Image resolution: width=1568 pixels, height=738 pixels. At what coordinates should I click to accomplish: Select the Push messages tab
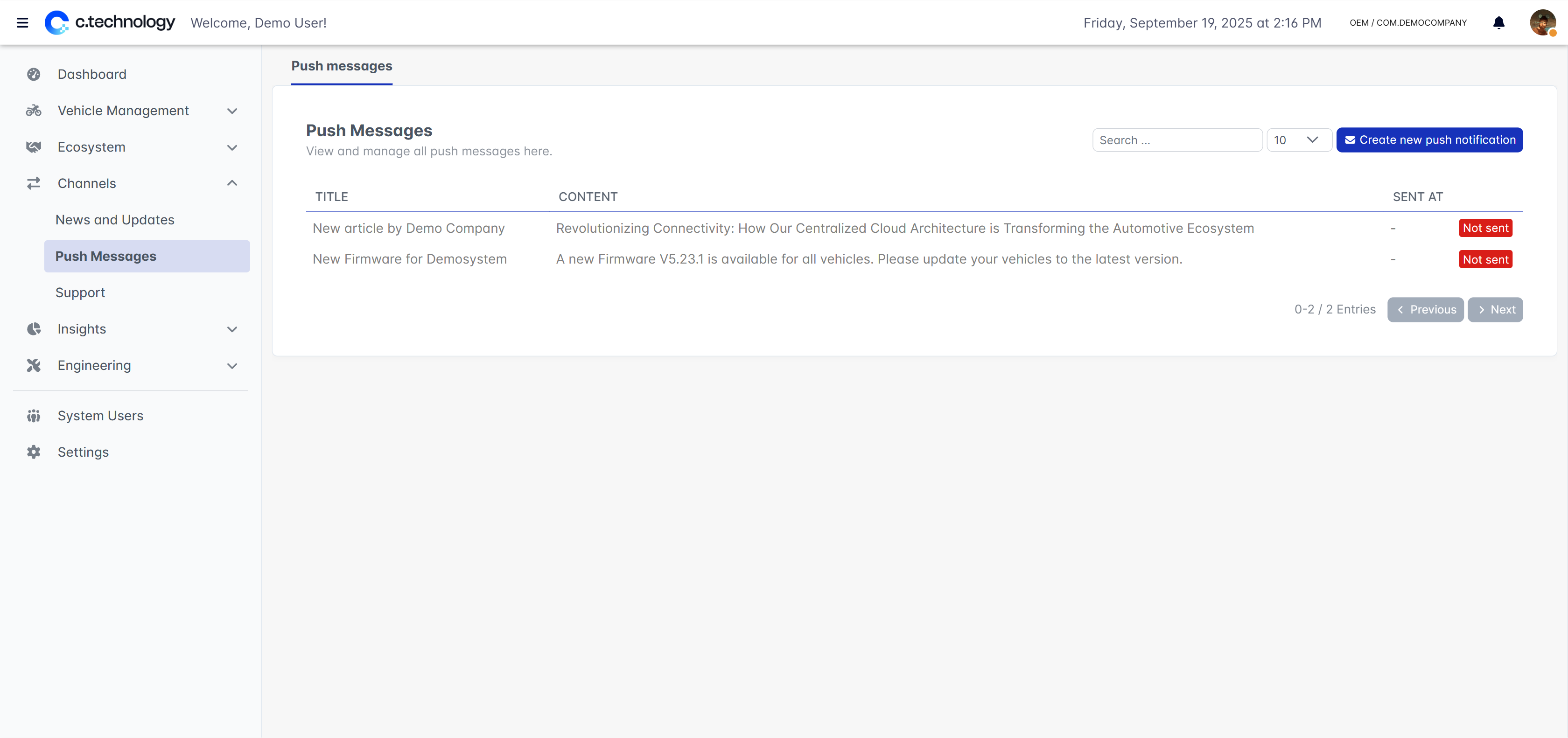pos(342,66)
